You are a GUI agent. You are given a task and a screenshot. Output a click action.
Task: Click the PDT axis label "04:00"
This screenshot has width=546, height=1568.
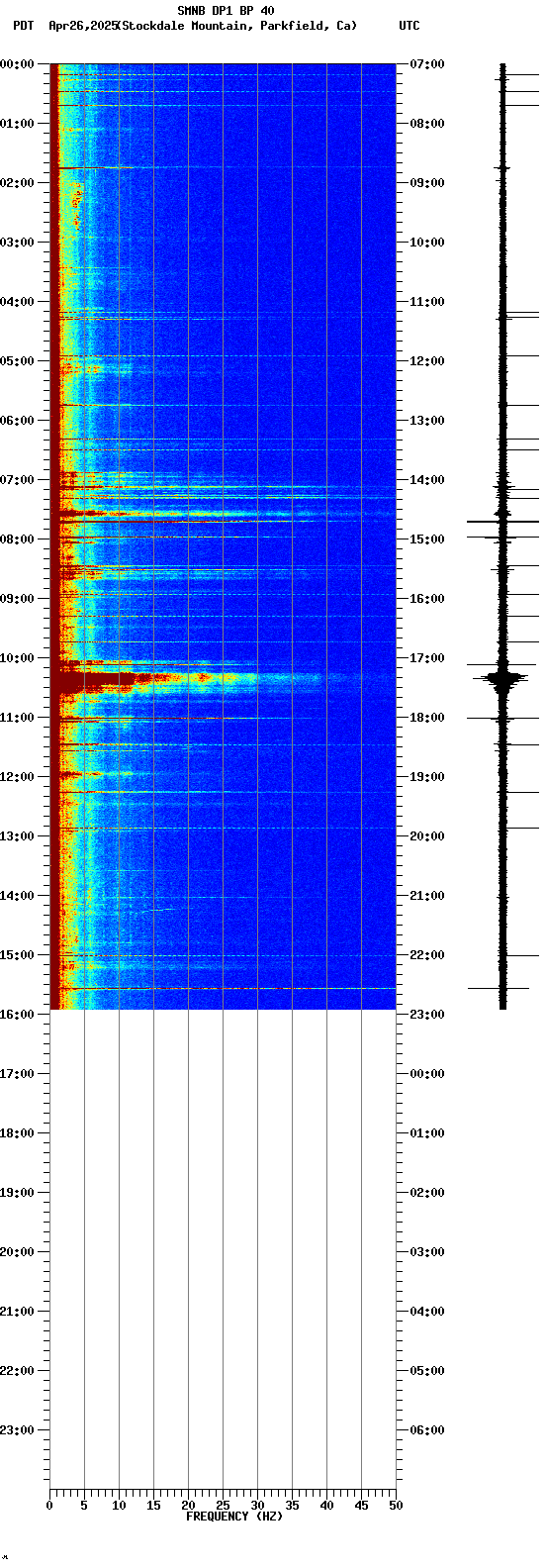coord(18,302)
